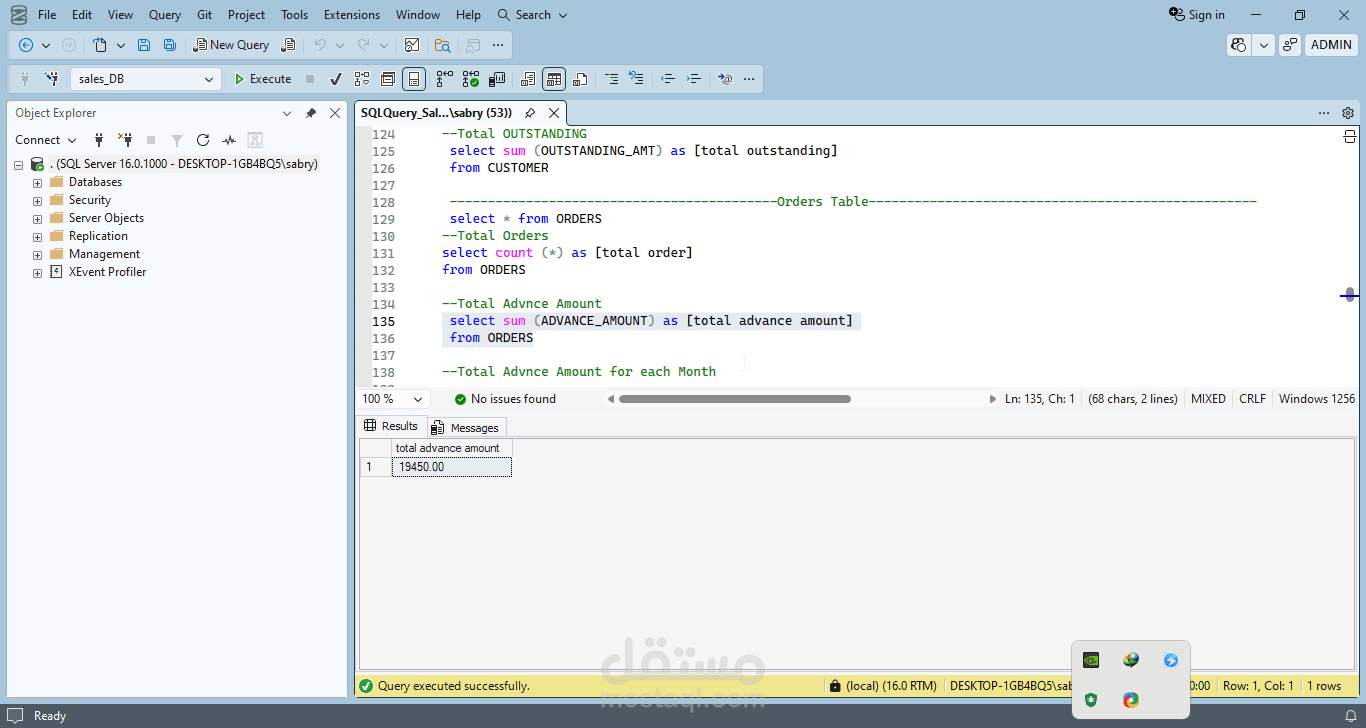Select the 19450.00 result cell

[451, 467]
